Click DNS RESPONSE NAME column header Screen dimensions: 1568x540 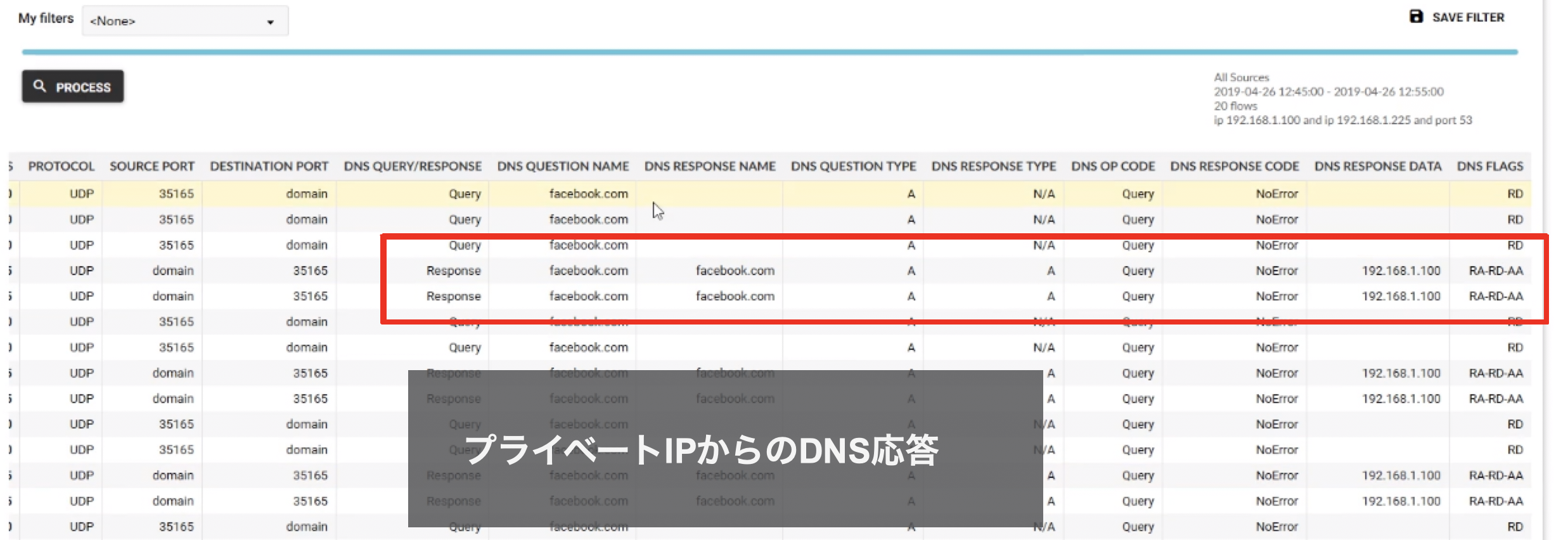pyautogui.click(x=710, y=166)
